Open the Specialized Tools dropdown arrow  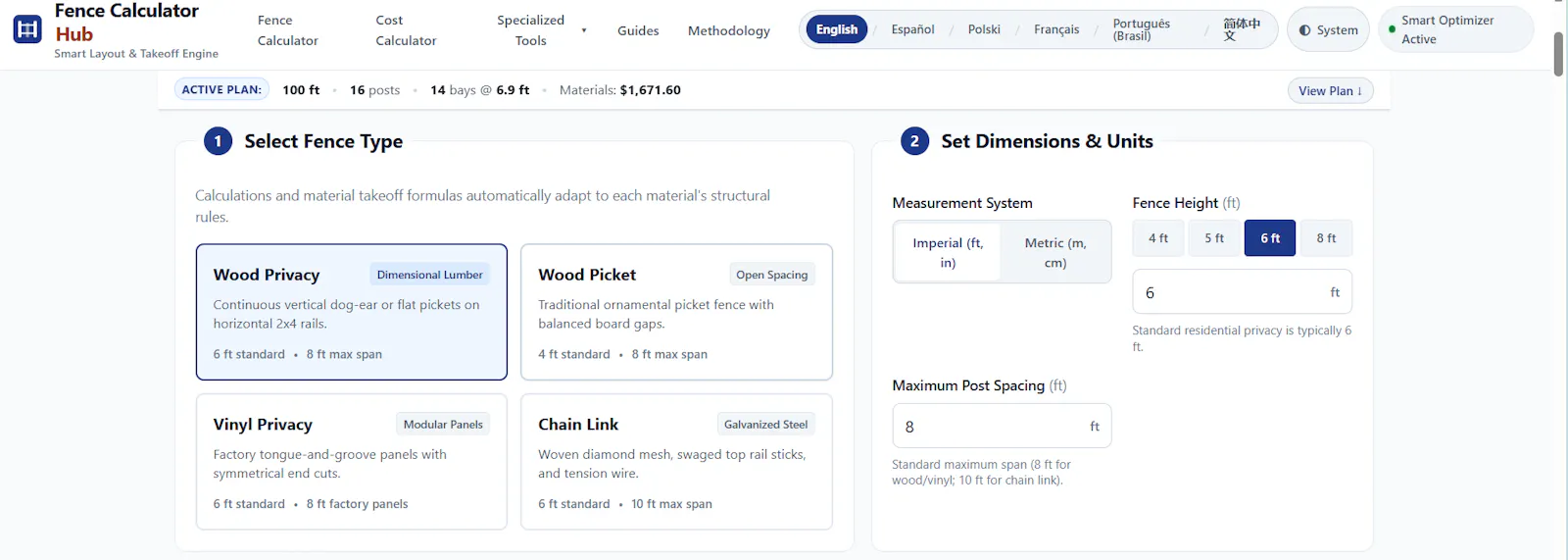click(x=584, y=30)
